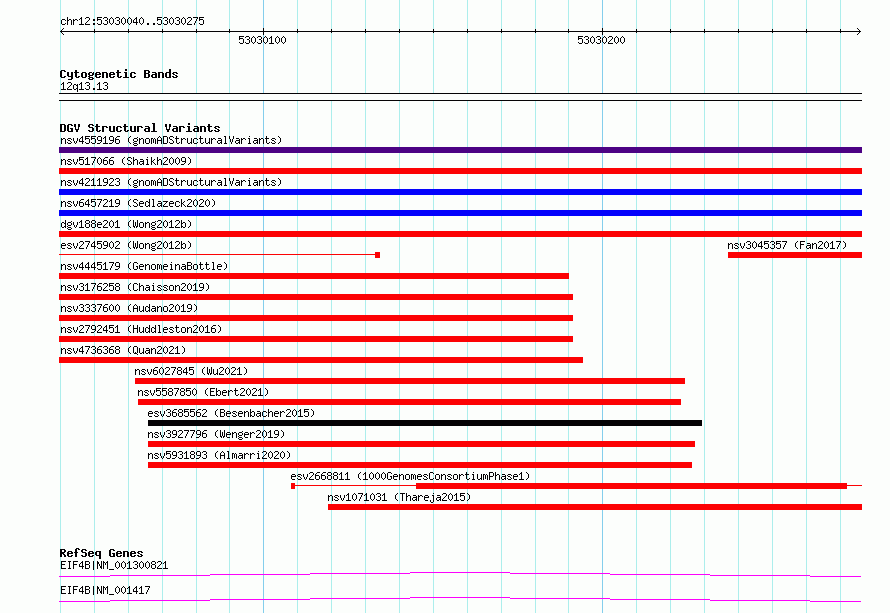Click the red bar under nsv1071031
This screenshot has height=613, width=890.
[595, 507]
